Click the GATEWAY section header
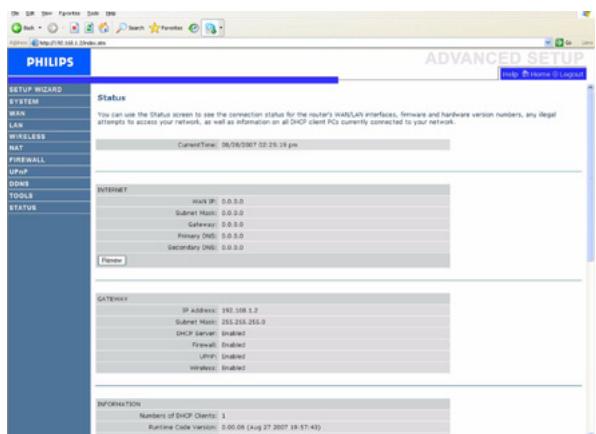This screenshot has width=596, height=434. (112, 299)
